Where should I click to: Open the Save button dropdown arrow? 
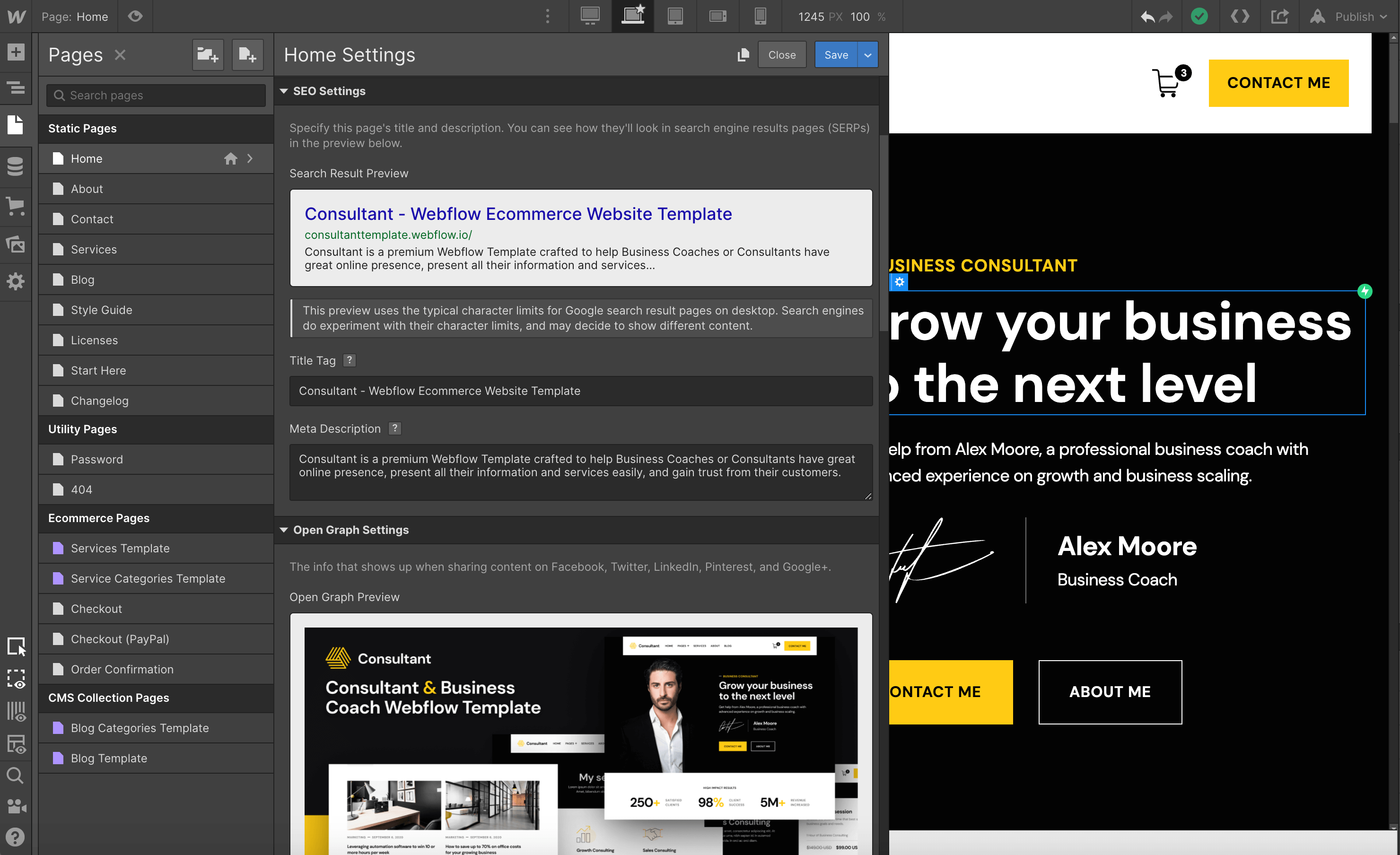tap(867, 55)
